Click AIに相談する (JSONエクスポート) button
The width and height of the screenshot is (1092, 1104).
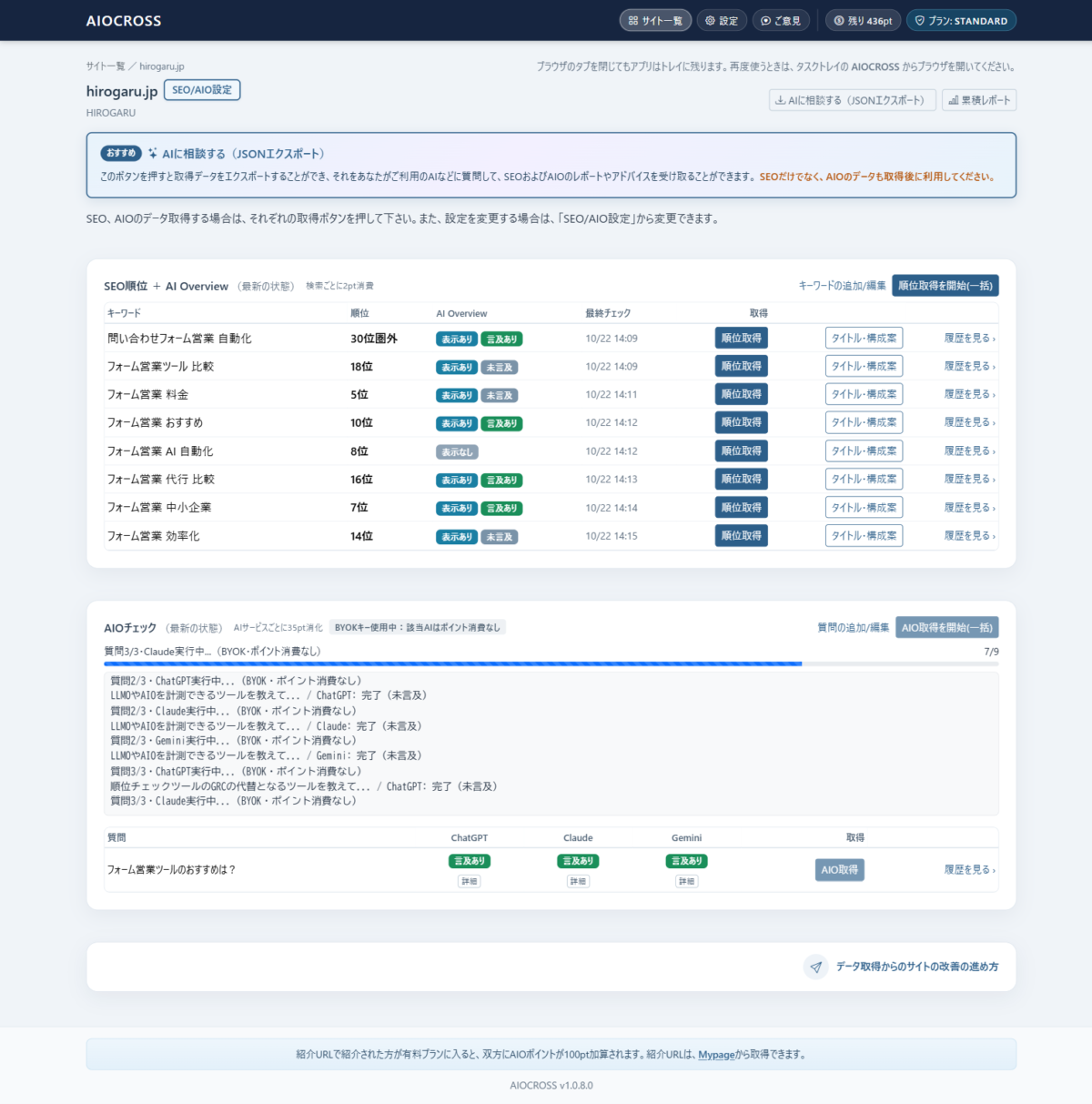tap(852, 100)
